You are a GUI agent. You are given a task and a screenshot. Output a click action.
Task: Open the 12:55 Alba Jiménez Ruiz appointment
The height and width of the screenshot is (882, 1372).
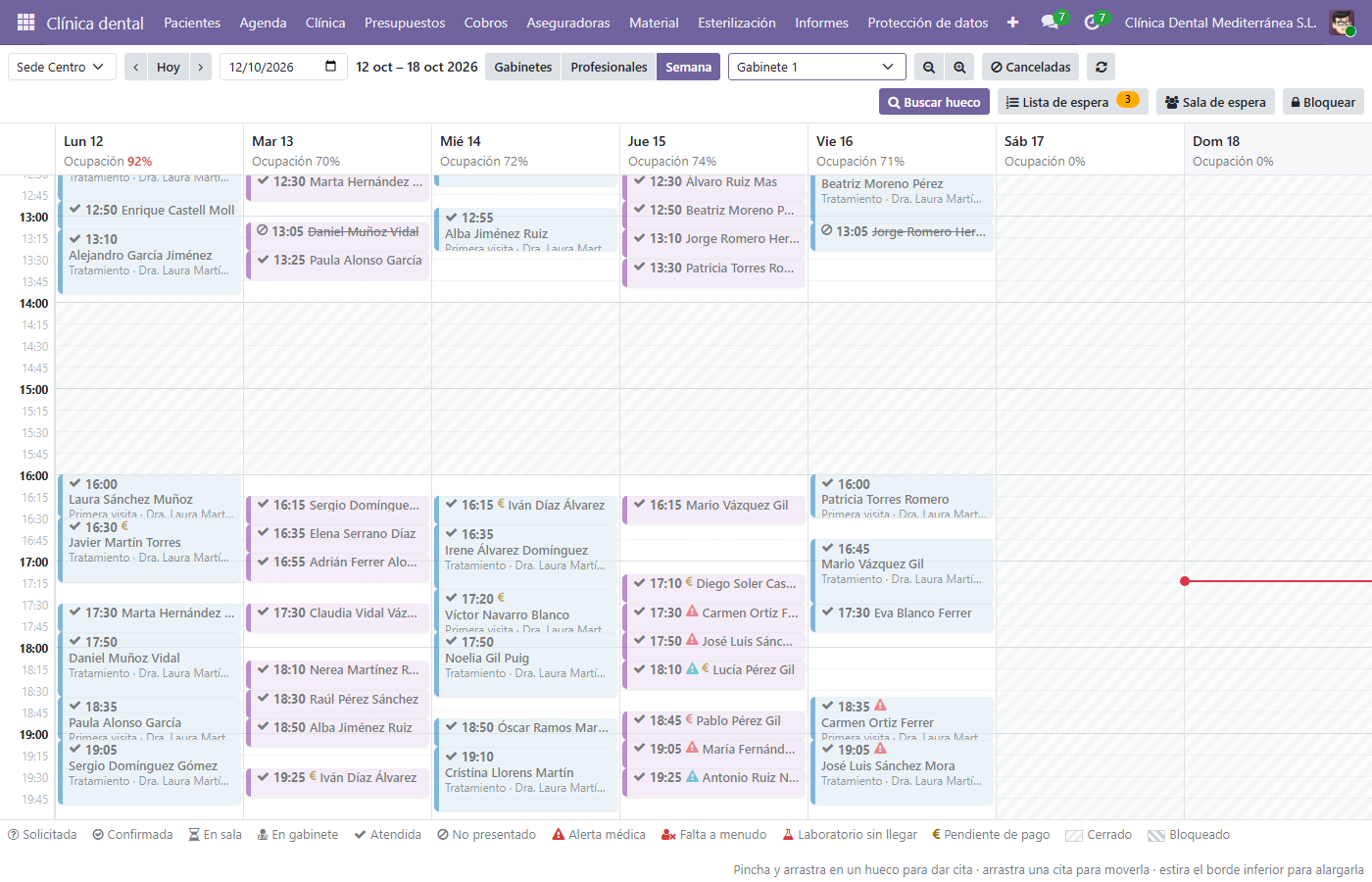click(x=526, y=230)
